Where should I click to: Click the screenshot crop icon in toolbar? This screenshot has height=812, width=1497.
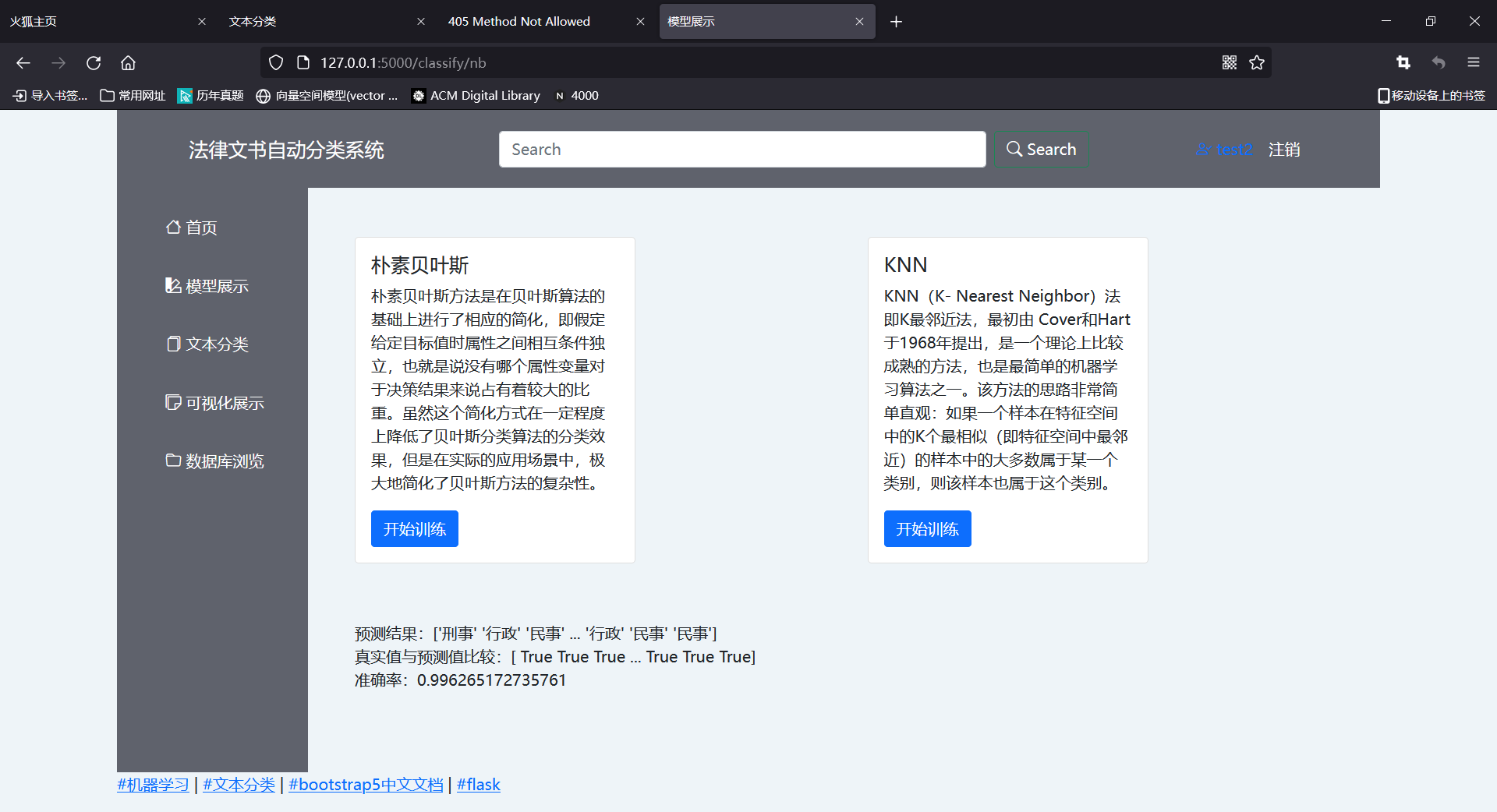pos(1403,63)
